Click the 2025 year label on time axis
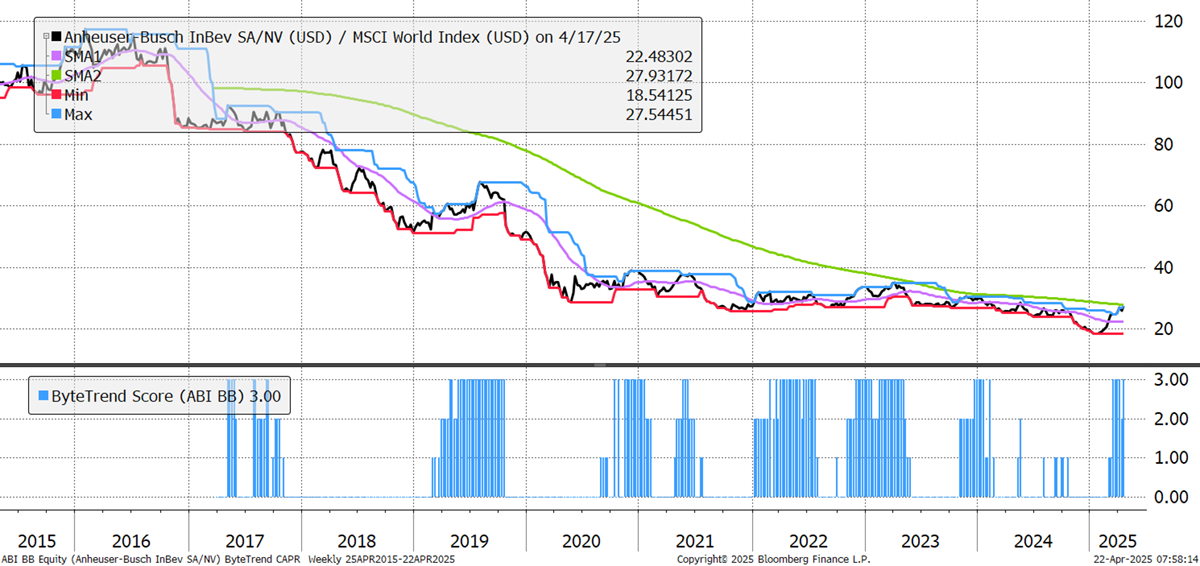The width and height of the screenshot is (1200, 566). click(1117, 541)
